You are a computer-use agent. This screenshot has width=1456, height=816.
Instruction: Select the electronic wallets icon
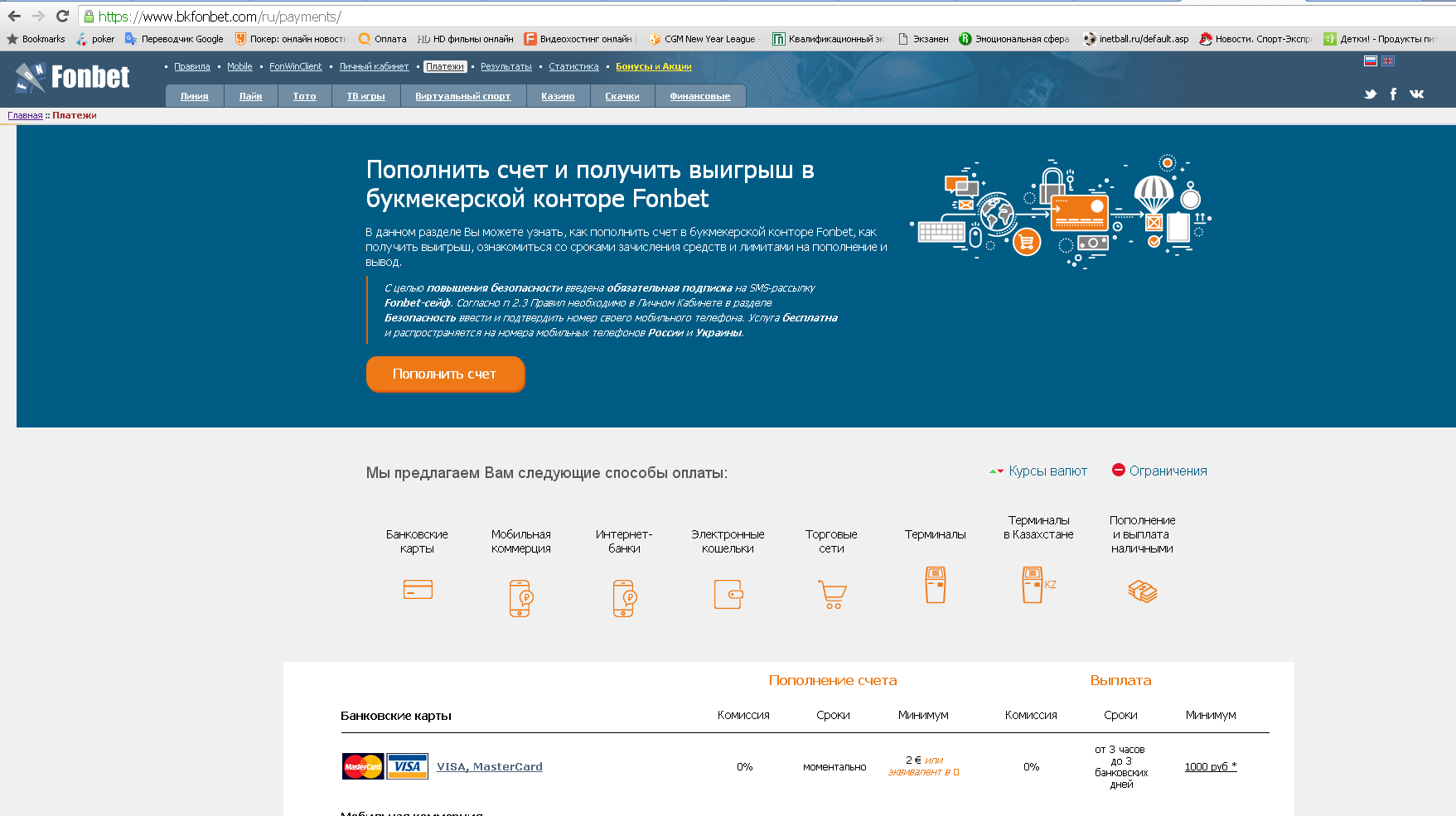(728, 594)
